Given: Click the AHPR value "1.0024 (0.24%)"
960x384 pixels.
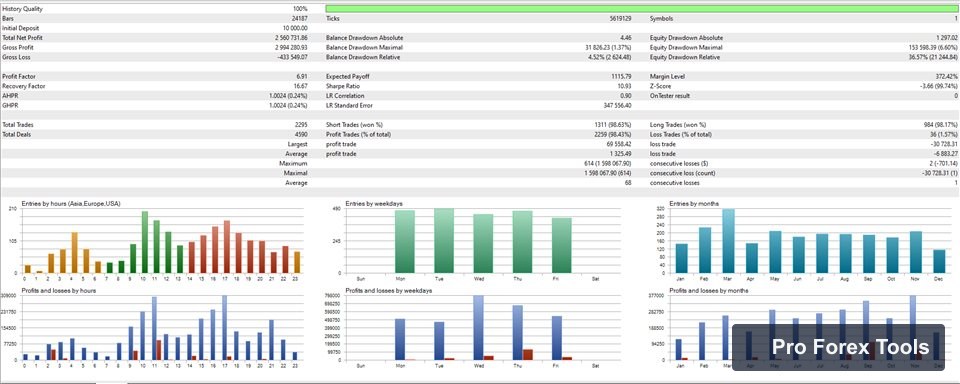Looking at the screenshot, I should [x=288, y=96].
